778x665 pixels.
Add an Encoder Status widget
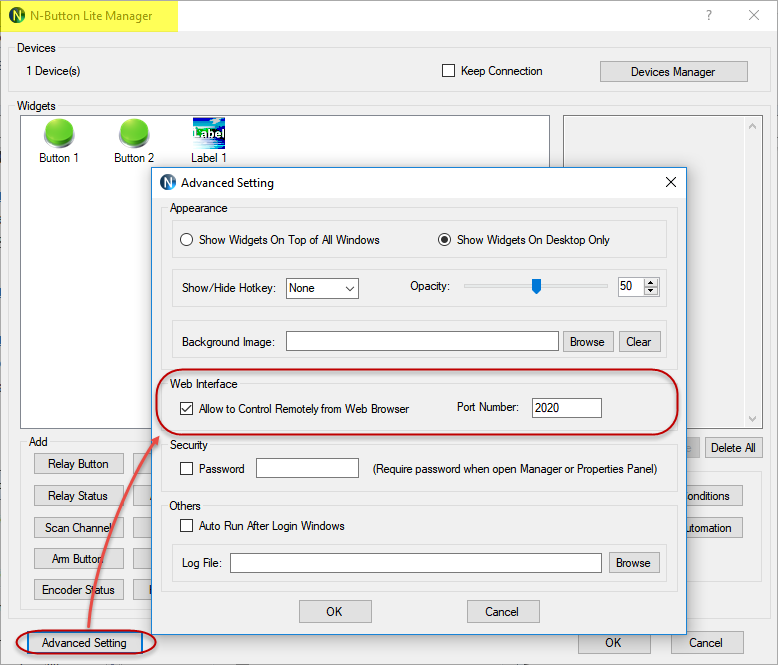78,590
